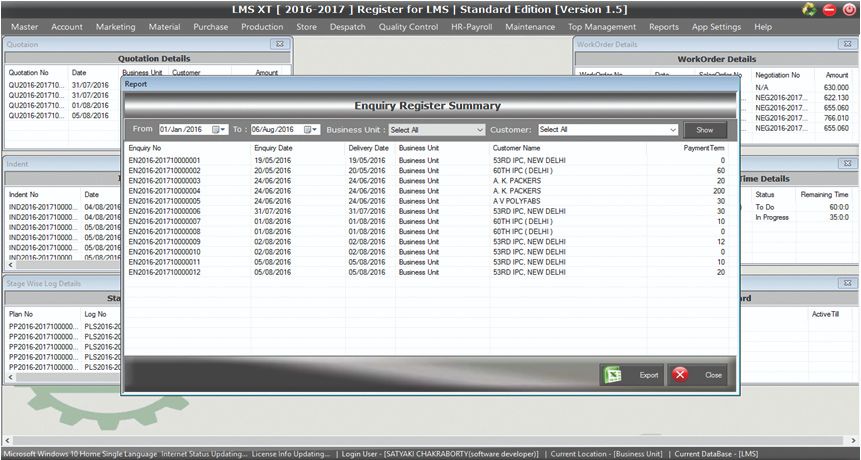Click the Enquiry No column header

(145, 148)
